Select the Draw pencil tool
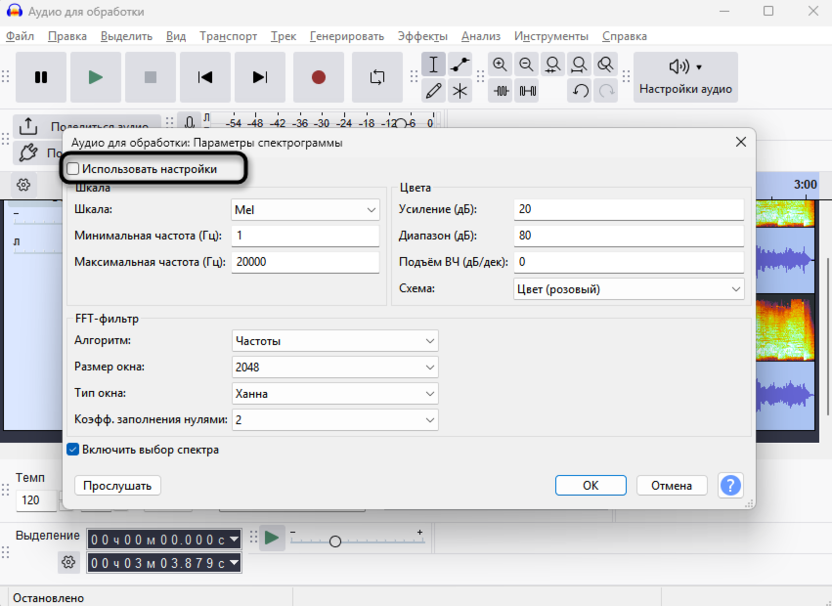832x606 pixels. coord(433,91)
